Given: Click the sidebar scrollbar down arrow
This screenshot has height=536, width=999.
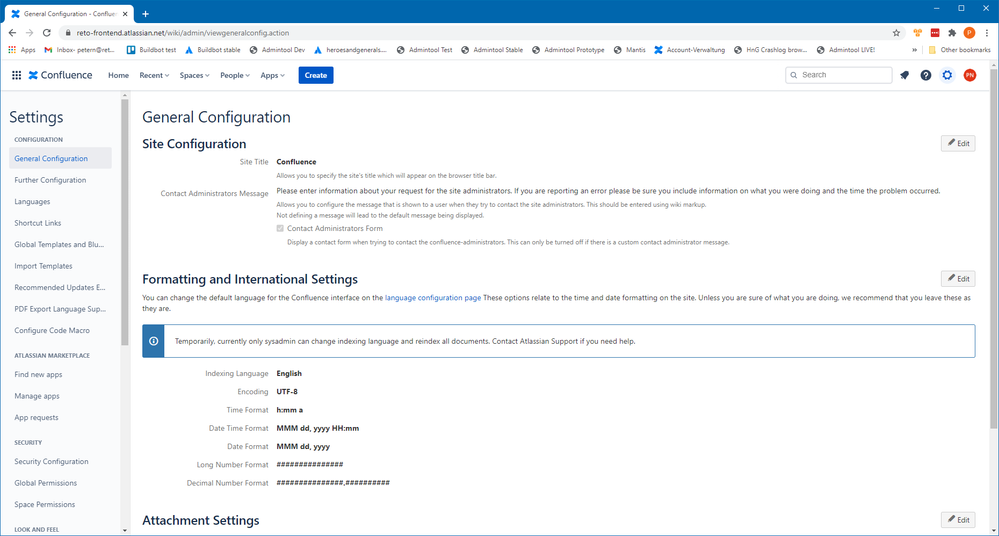Looking at the screenshot, I should [x=124, y=530].
